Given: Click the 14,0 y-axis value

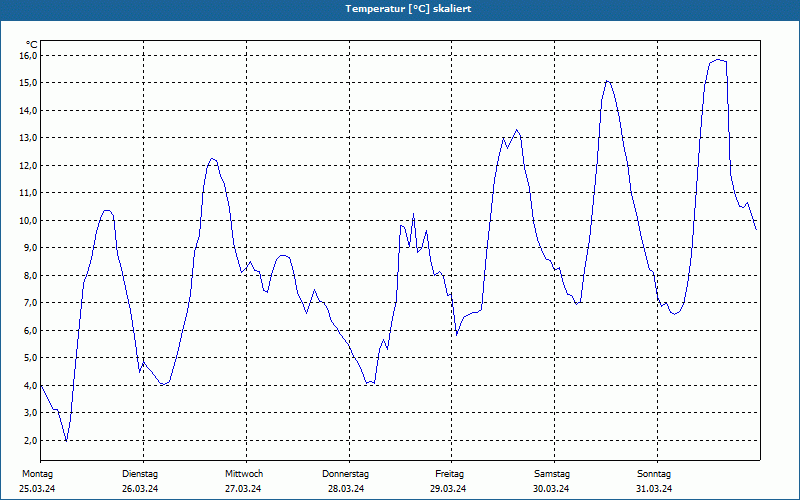Looking at the screenshot, I should (x=29, y=111).
